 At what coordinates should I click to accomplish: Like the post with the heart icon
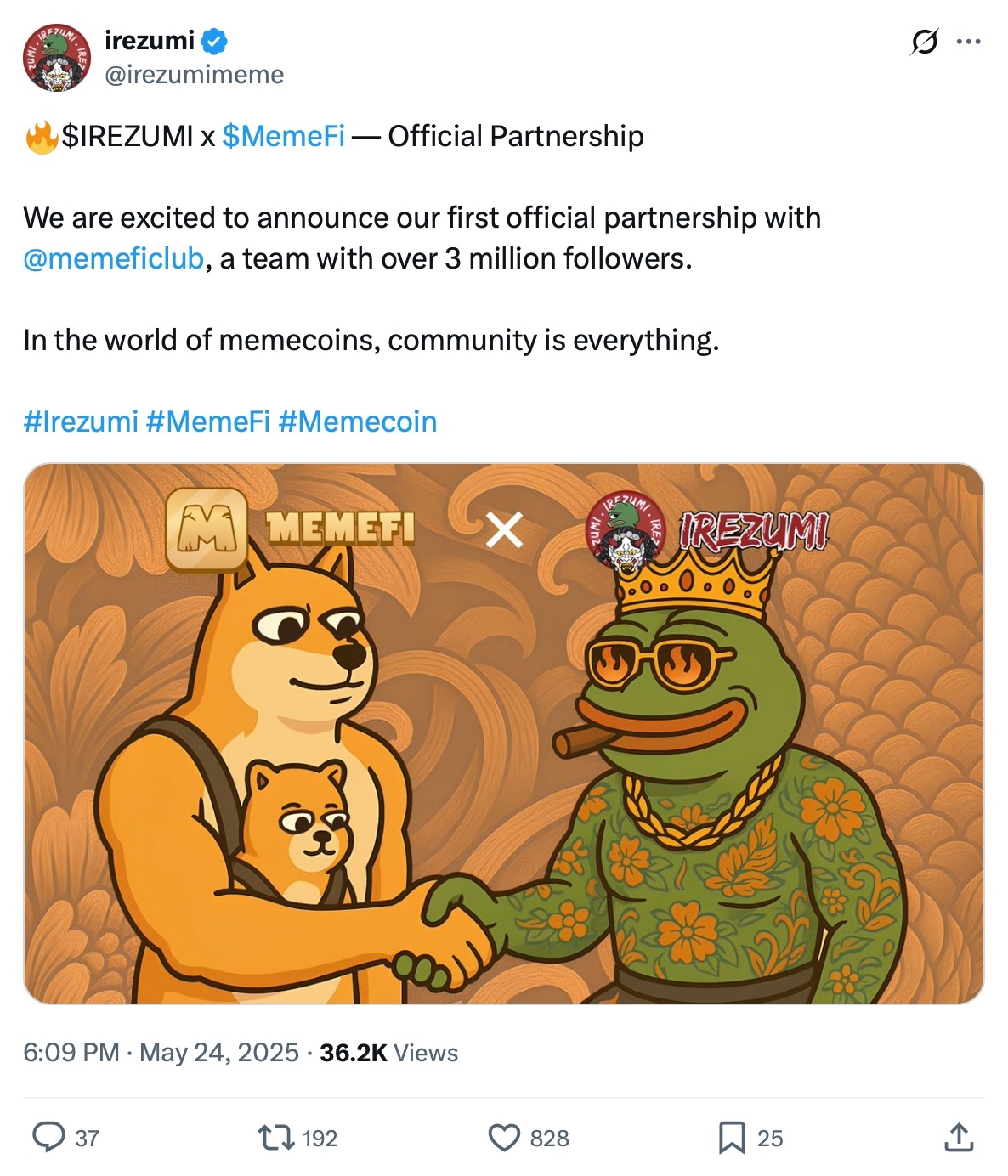point(504,1137)
